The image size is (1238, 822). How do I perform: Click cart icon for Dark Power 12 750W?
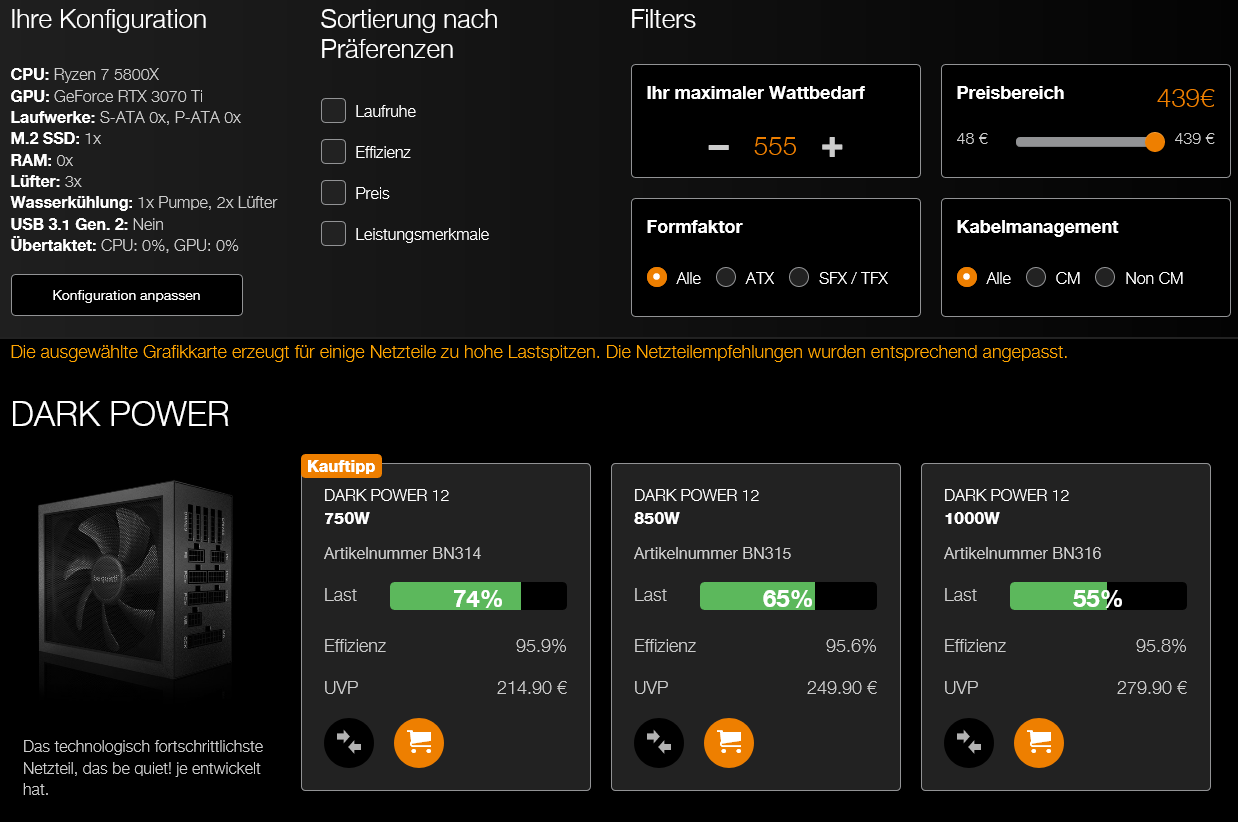coord(419,742)
